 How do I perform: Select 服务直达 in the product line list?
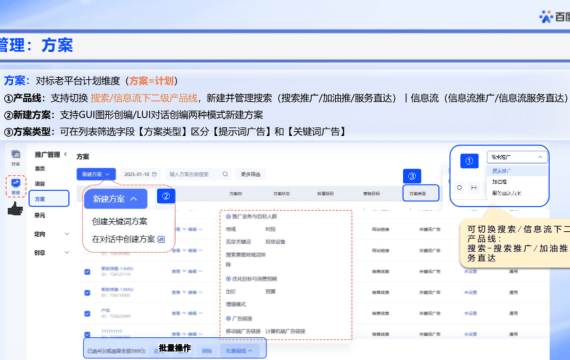(x=506, y=193)
